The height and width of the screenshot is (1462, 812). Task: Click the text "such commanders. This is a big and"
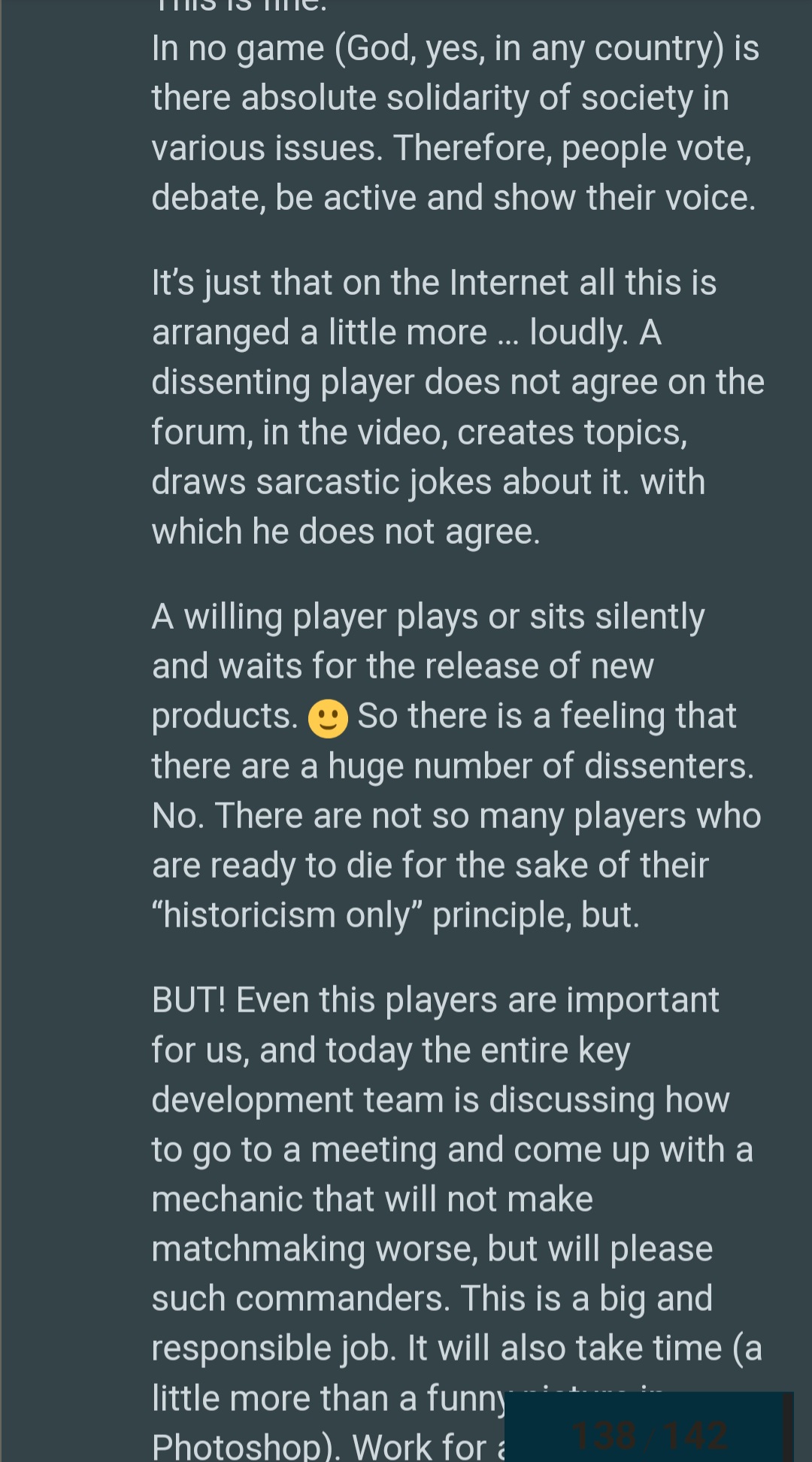click(x=432, y=1299)
